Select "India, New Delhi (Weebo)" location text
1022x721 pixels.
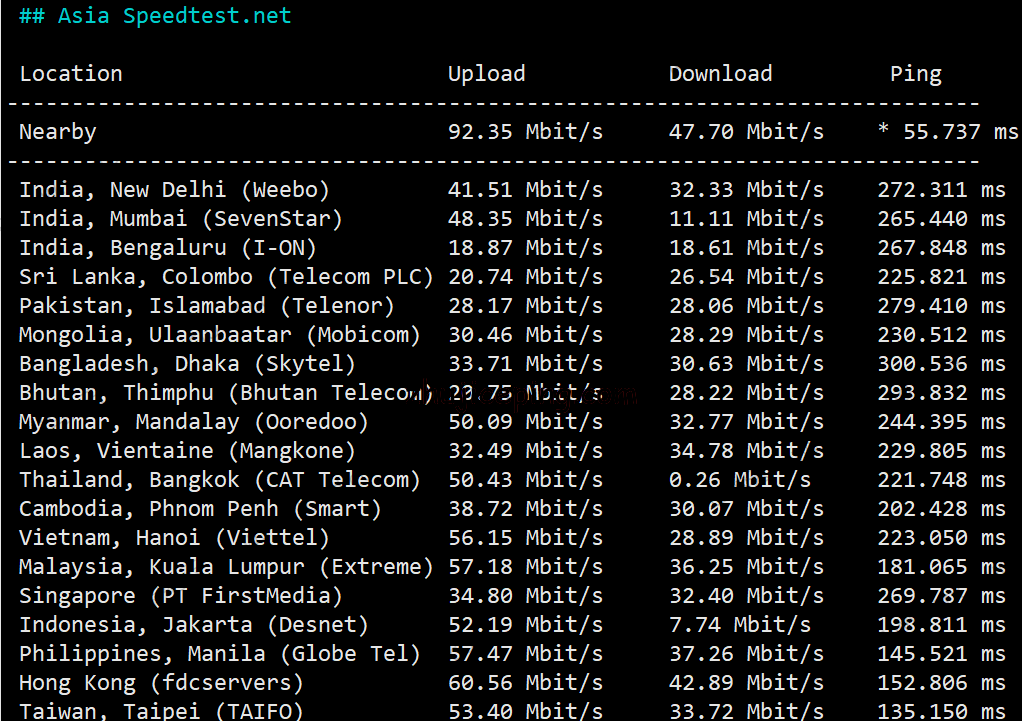[174, 190]
